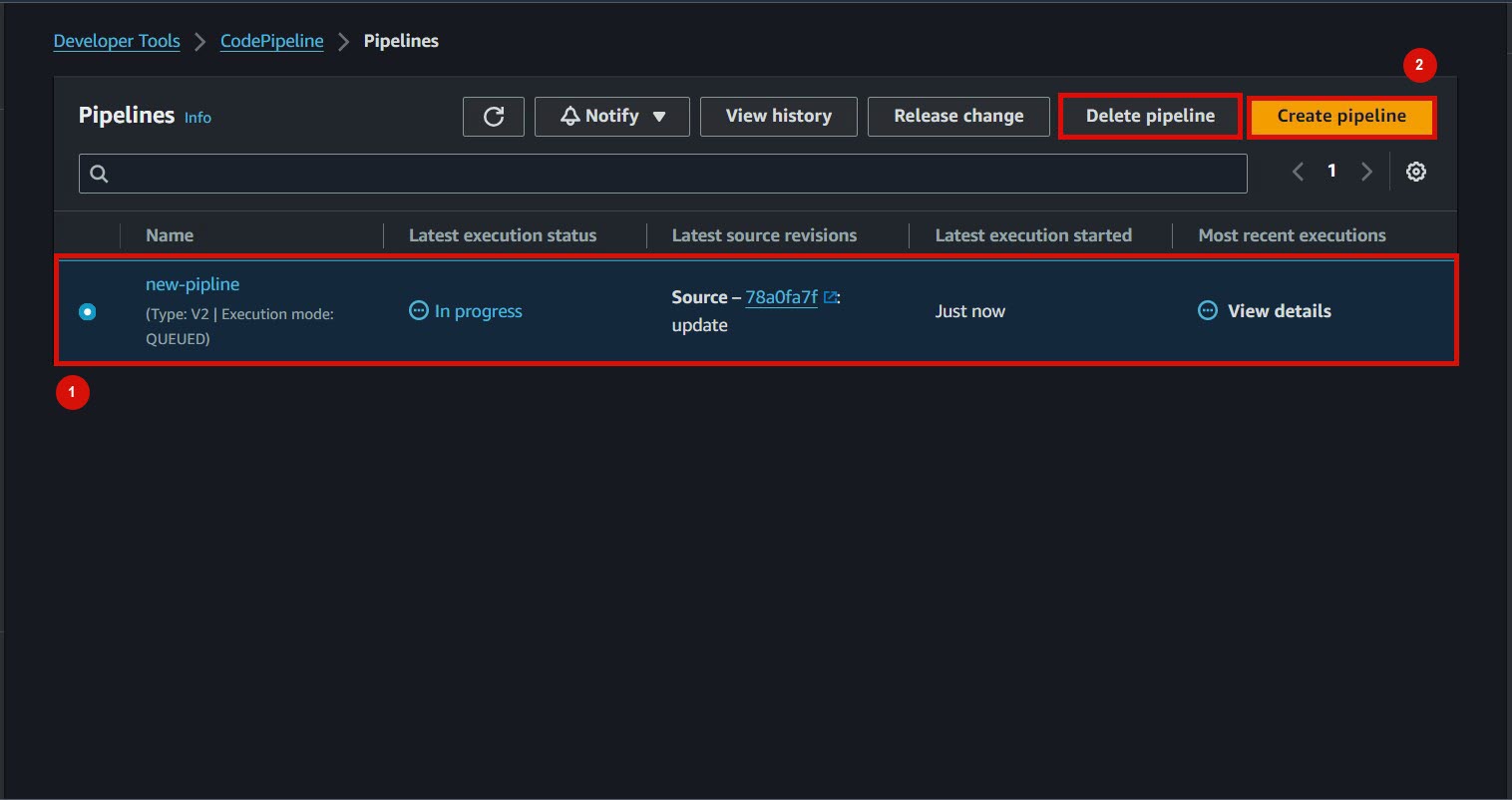
Task: Click Create pipeline button
Action: [1341, 117]
